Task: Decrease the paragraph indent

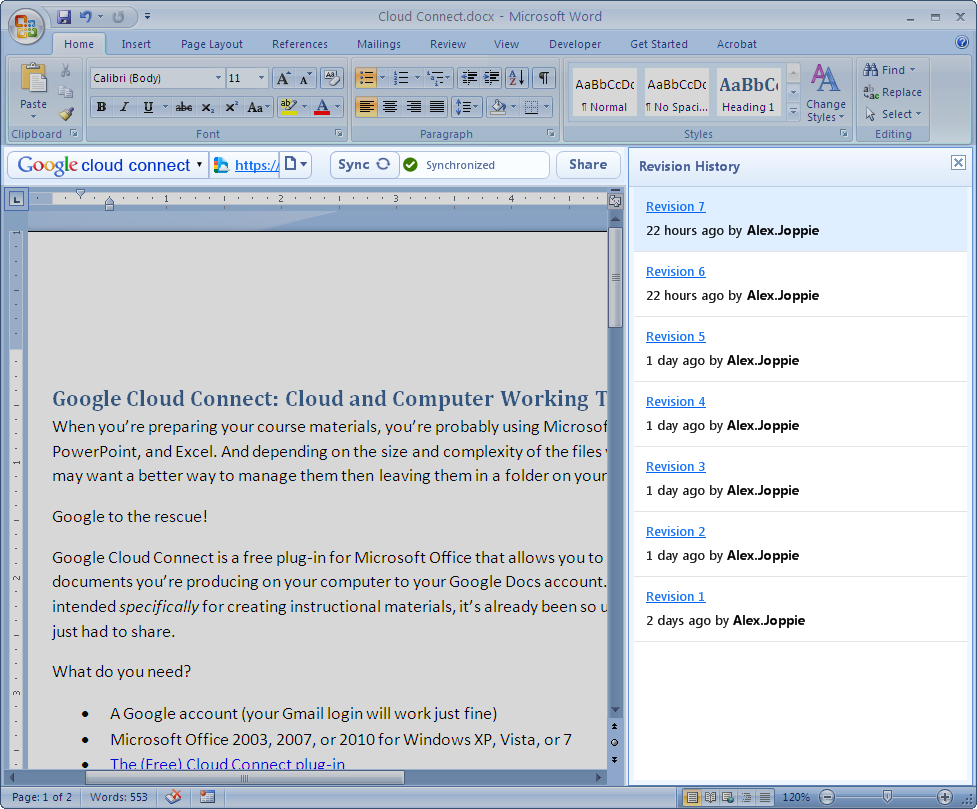Action: pyautogui.click(x=469, y=78)
